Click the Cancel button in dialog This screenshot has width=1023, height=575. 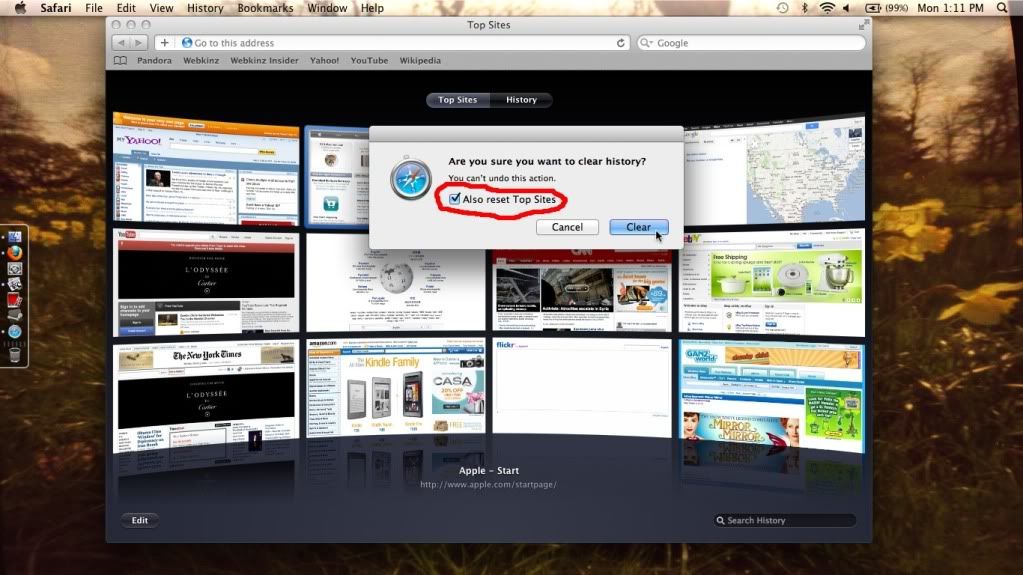tap(567, 227)
